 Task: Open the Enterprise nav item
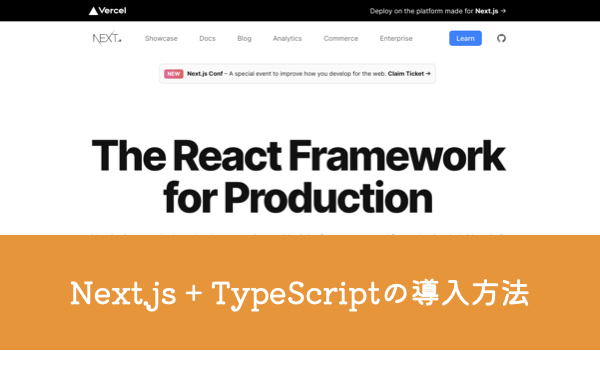pos(396,38)
